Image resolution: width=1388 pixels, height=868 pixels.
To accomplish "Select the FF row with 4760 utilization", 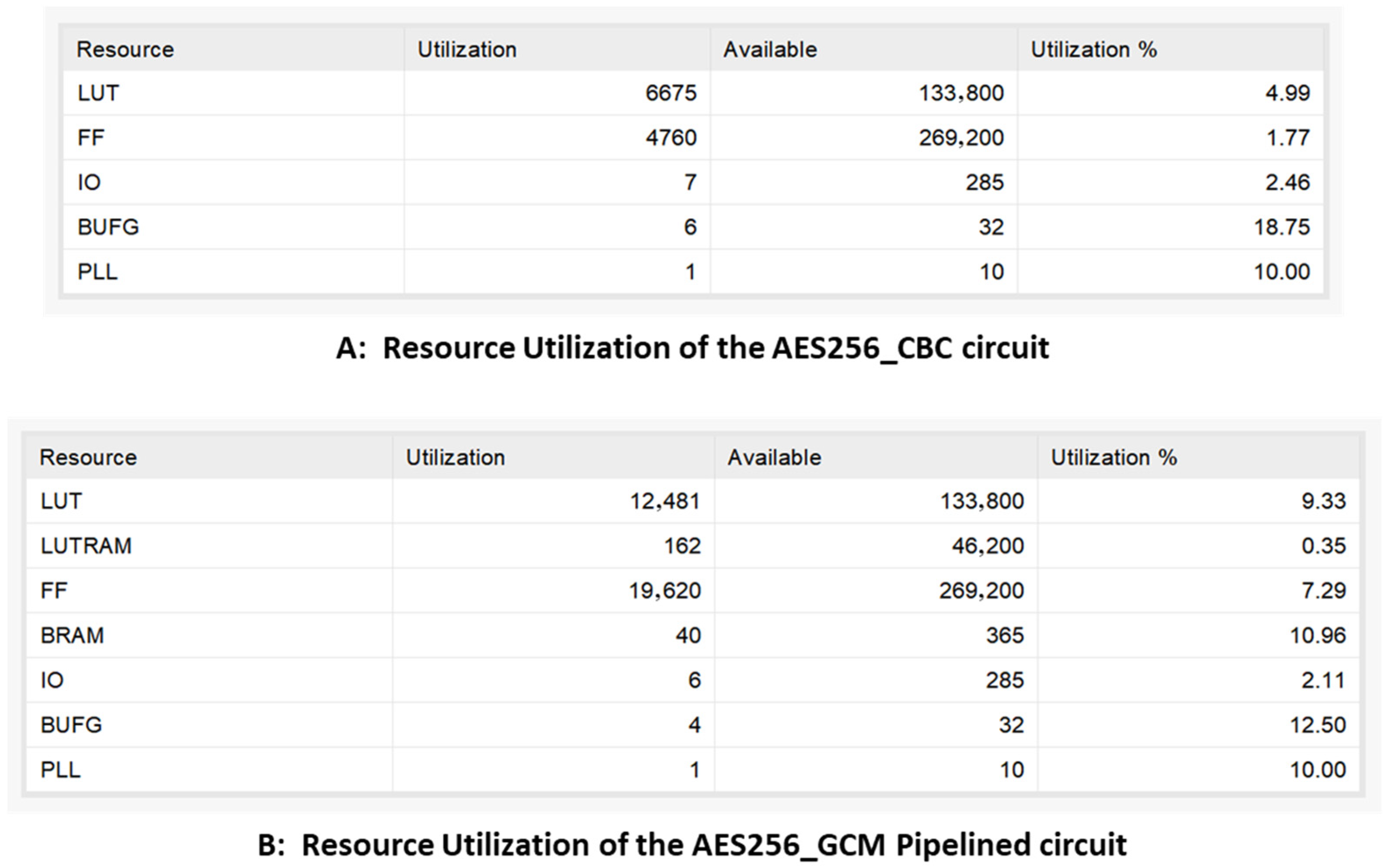I will pyautogui.click(x=92, y=138).
